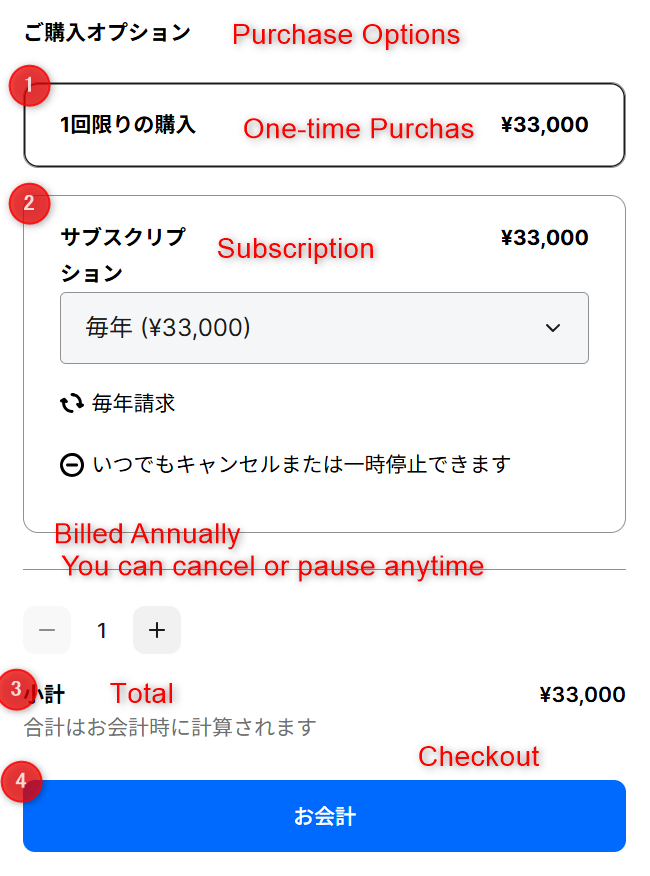Viewport: 650px width, 876px height.
Task: Click the red "Checkout" annotation label
Action: pos(478,757)
